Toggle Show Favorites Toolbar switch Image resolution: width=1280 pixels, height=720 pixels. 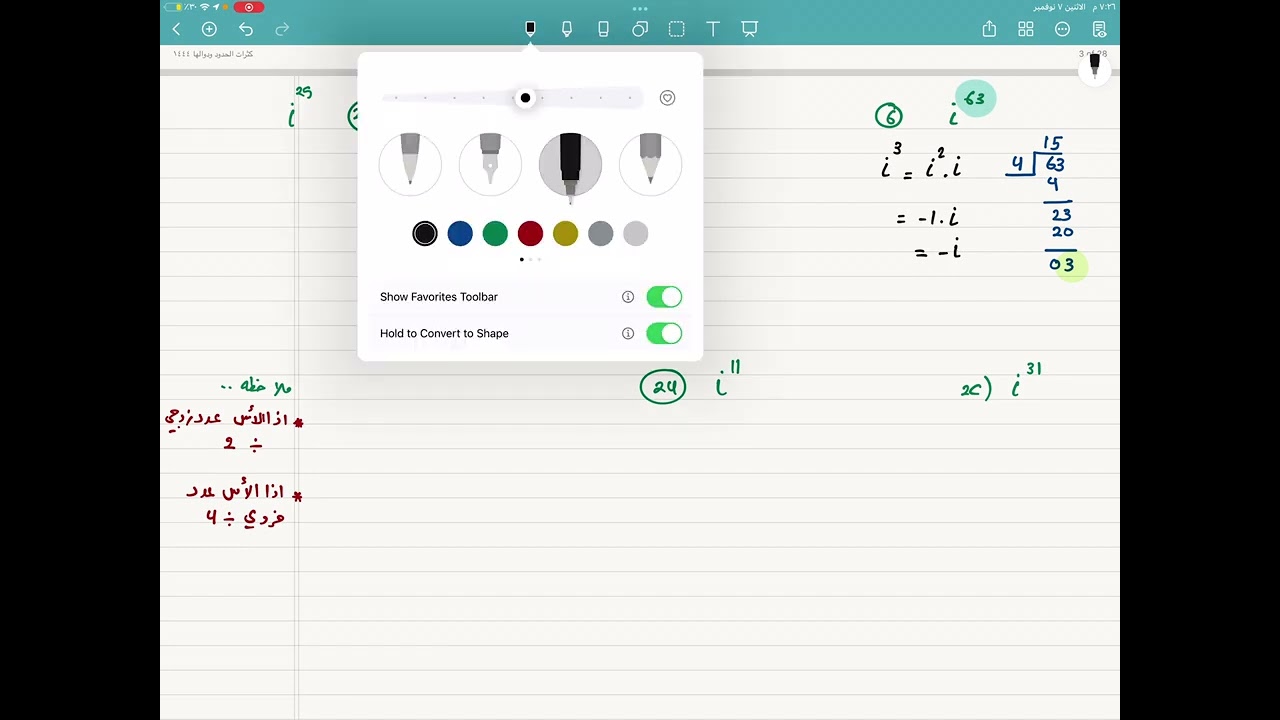(664, 297)
